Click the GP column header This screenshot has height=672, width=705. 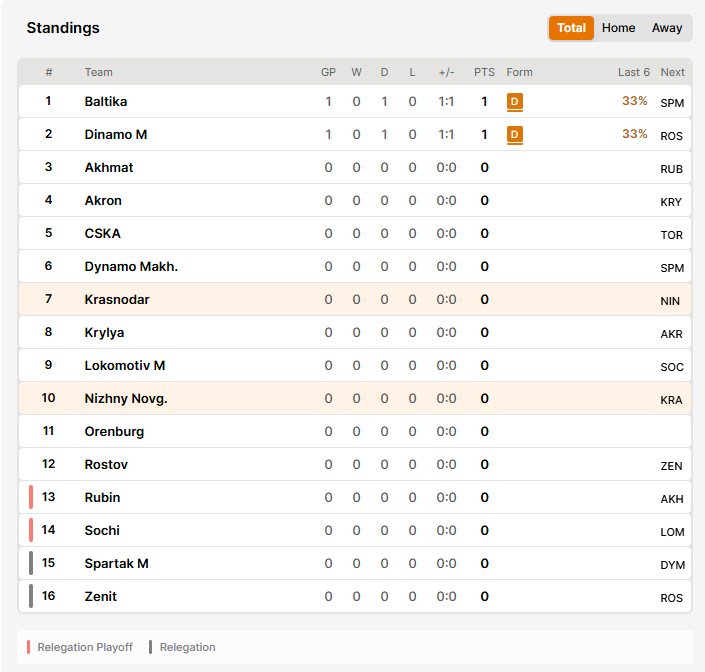[328, 72]
